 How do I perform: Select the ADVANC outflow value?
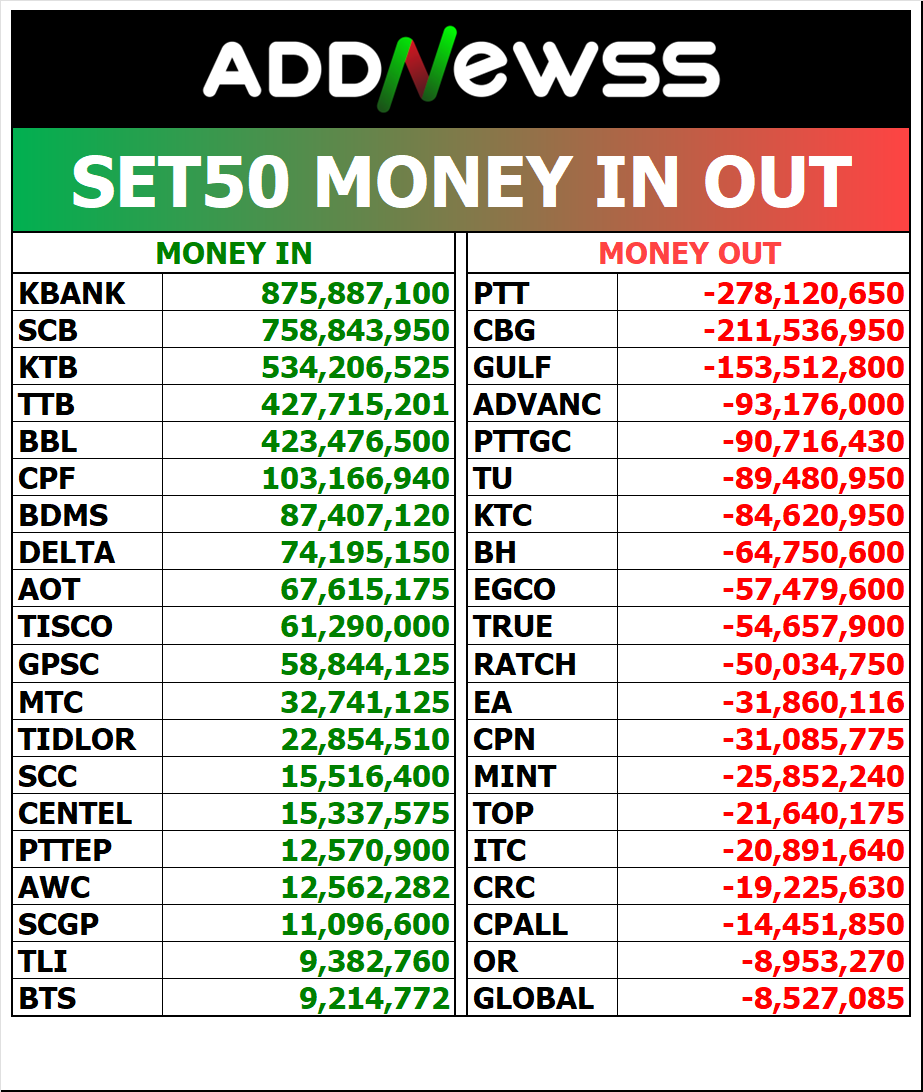(813, 404)
